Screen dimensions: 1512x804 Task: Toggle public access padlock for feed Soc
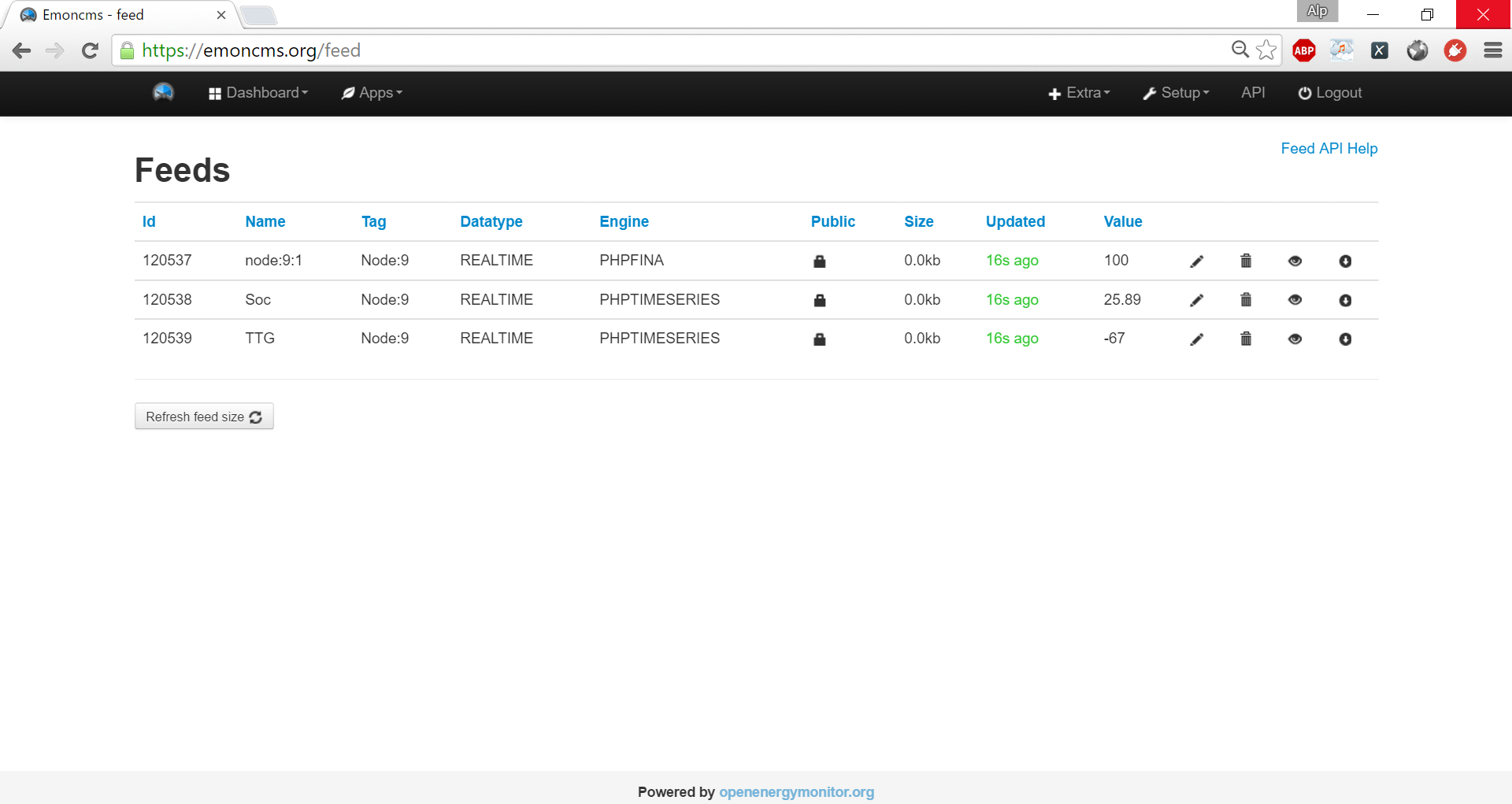pyautogui.click(x=819, y=300)
